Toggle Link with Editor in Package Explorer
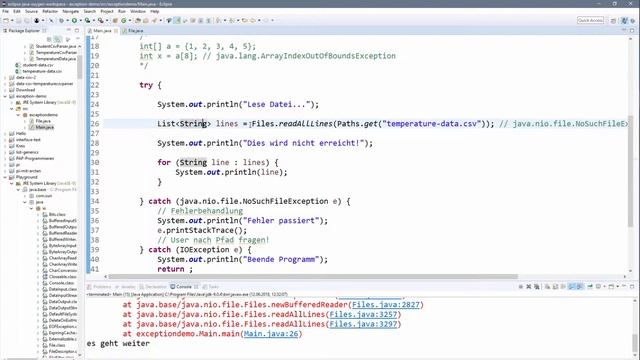Screen dimensions: 640x360 [x=58, y=39]
